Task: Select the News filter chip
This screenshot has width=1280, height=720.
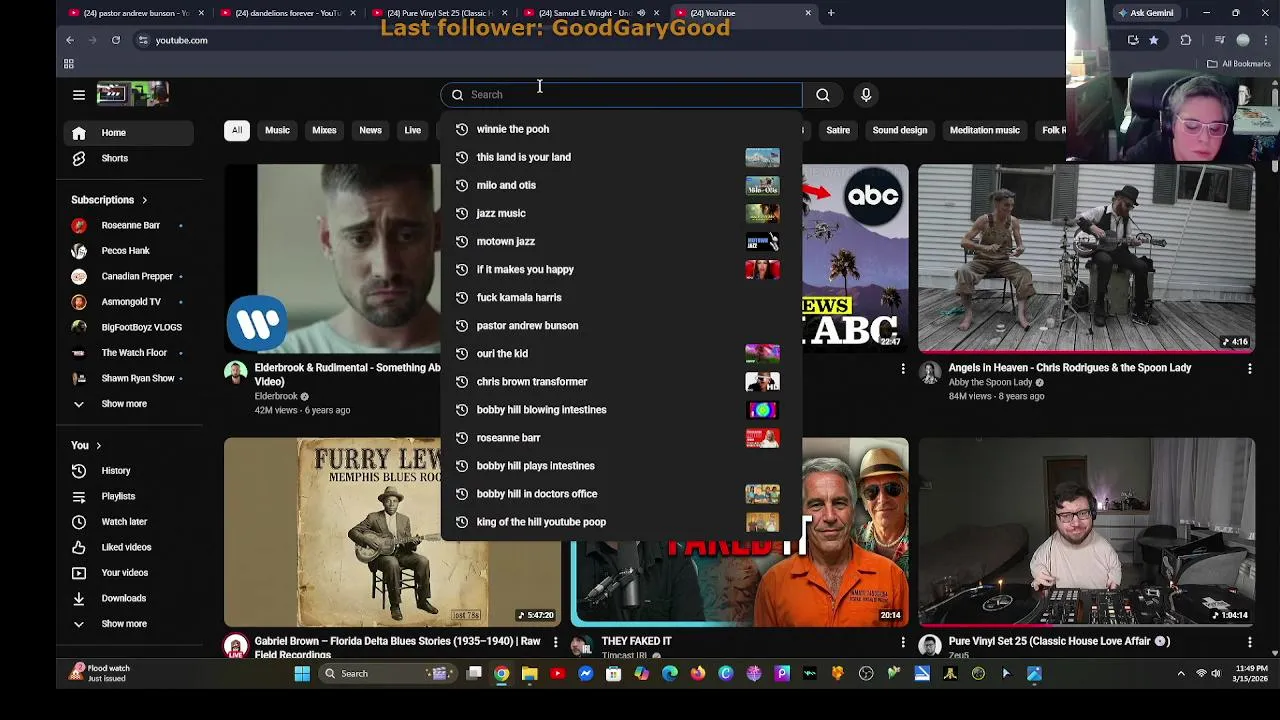Action: [370, 130]
